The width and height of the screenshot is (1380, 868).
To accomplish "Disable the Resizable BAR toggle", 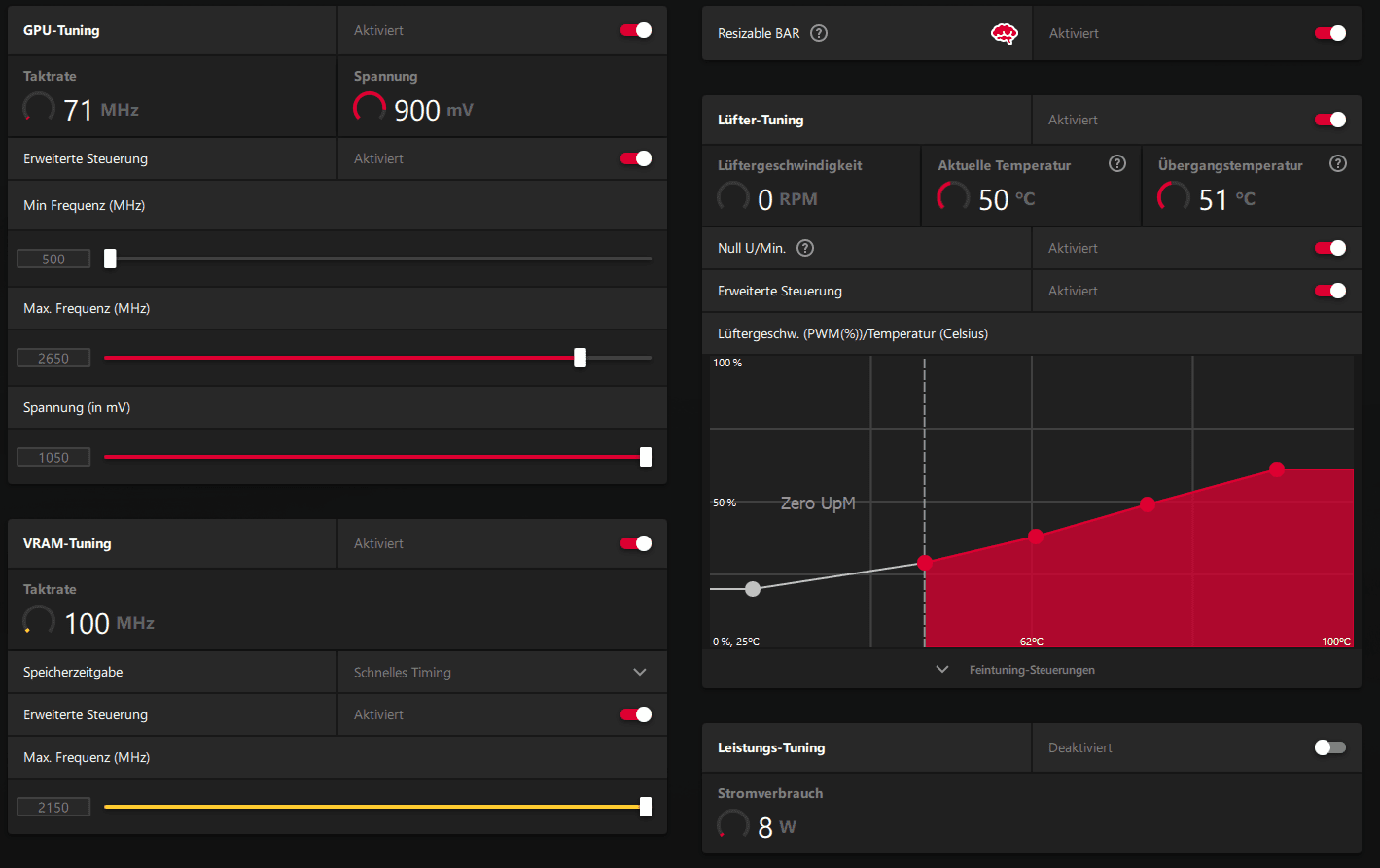I will tap(1330, 33).
